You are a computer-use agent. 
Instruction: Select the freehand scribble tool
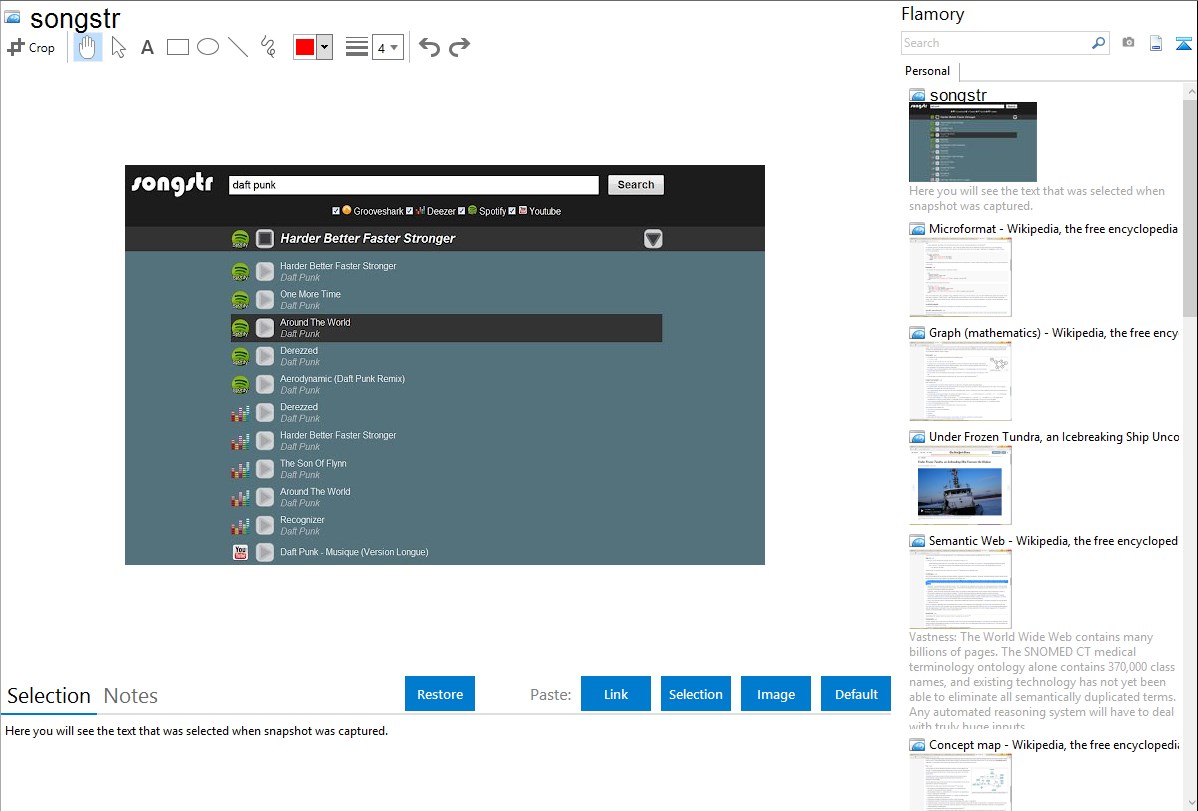coord(267,47)
